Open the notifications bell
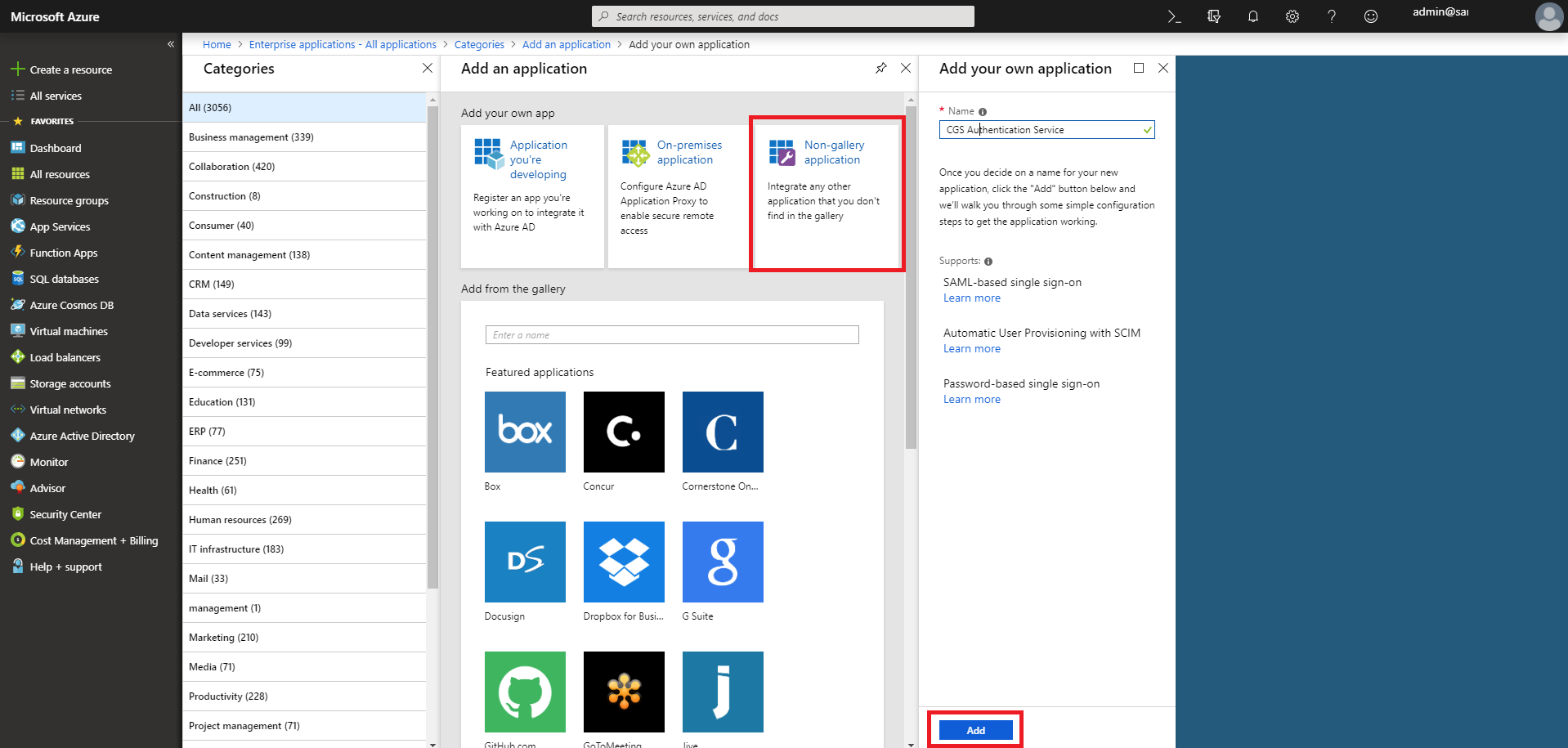The width and height of the screenshot is (1568, 748). [1253, 16]
